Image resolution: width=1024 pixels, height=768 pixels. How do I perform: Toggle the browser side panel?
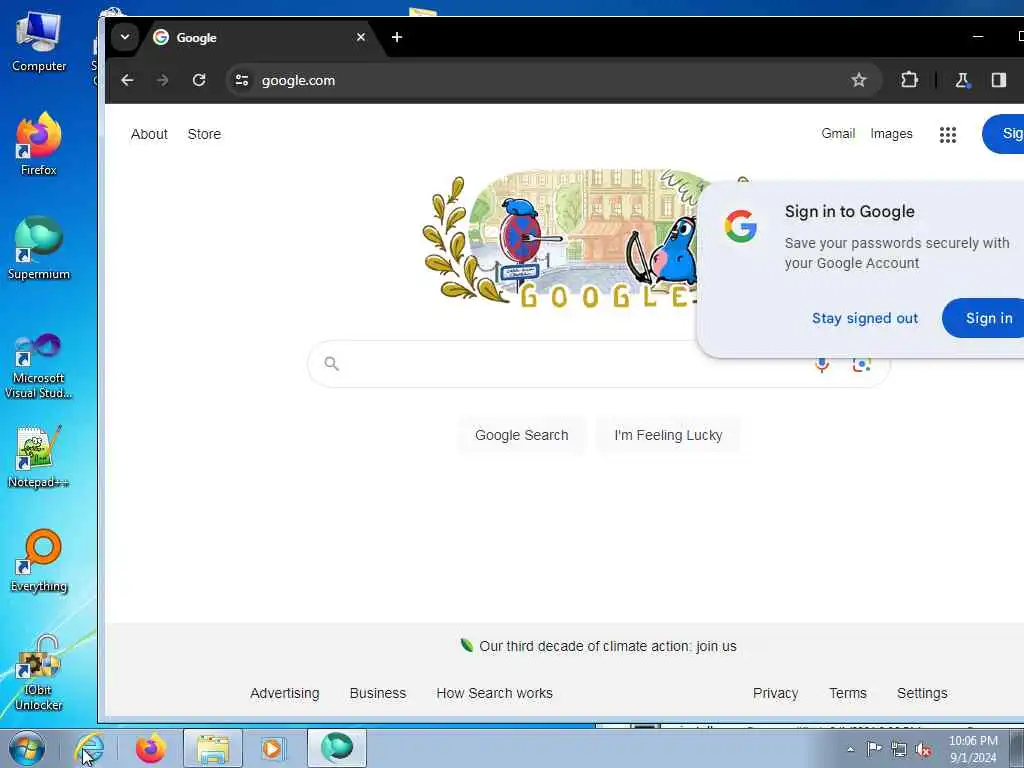pos(998,80)
